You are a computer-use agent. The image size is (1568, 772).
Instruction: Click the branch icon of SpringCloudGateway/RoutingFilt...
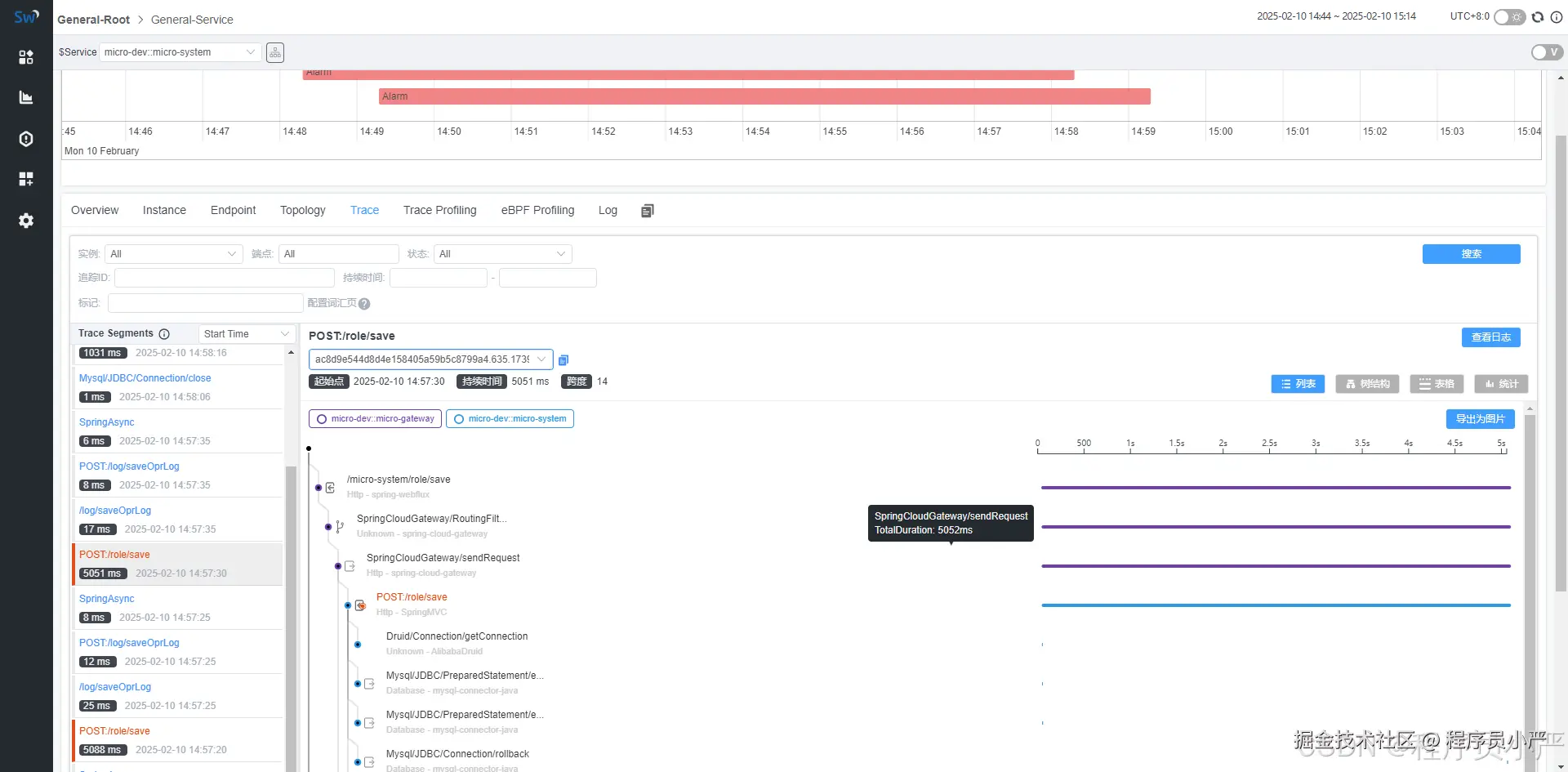click(x=340, y=527)
